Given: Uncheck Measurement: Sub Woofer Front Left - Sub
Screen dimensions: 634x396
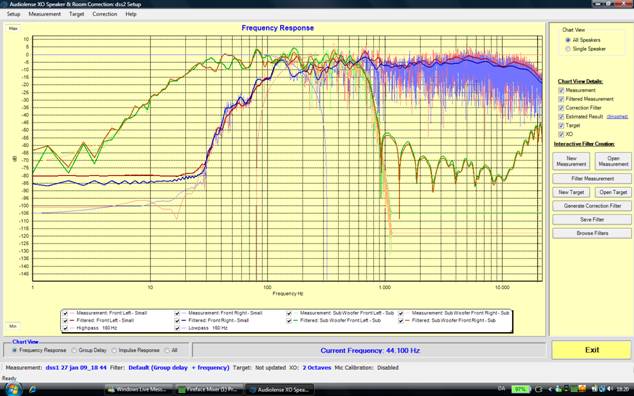Looking at the screenshot, I should 289,313.
